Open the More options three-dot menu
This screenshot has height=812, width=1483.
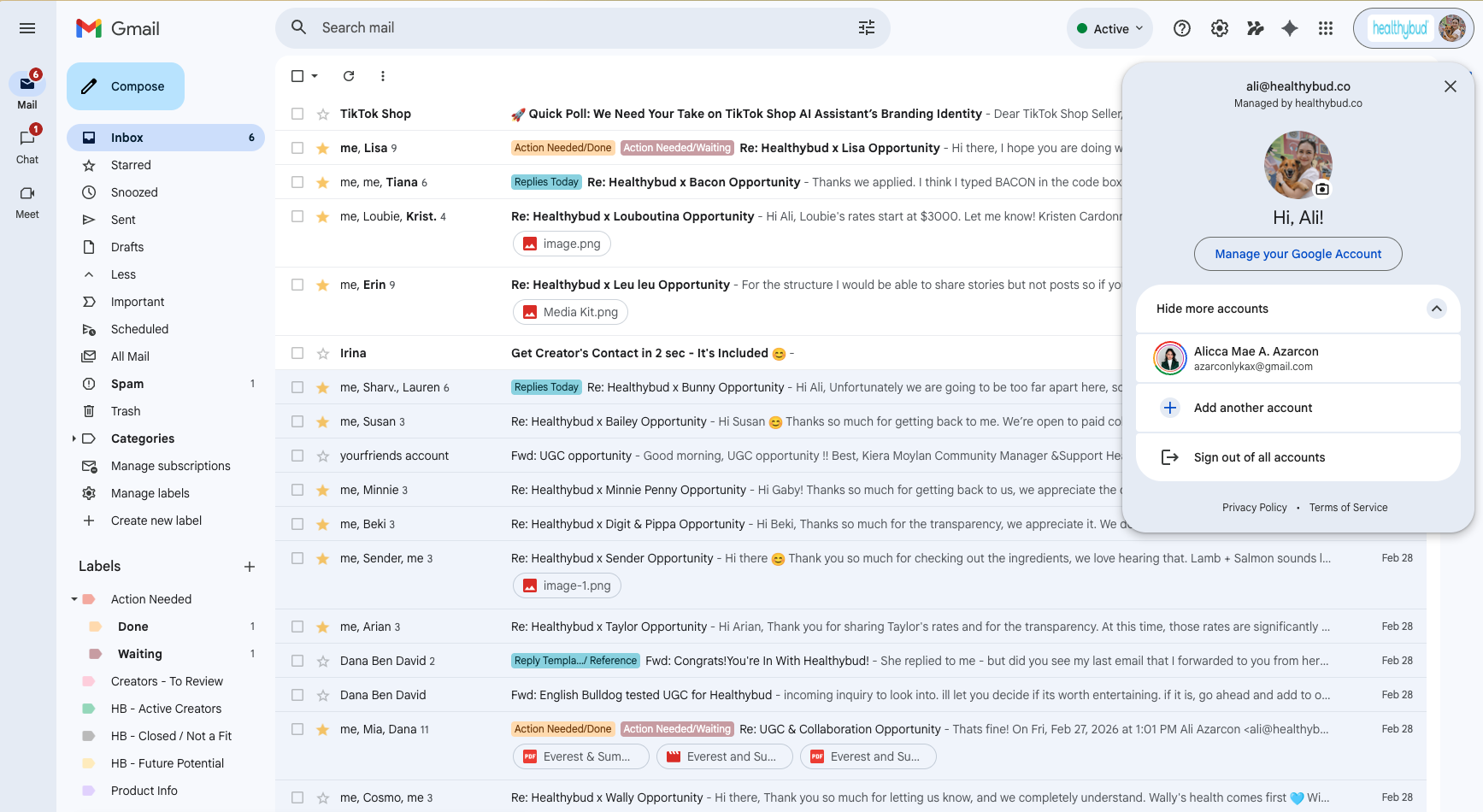(383, 76)
